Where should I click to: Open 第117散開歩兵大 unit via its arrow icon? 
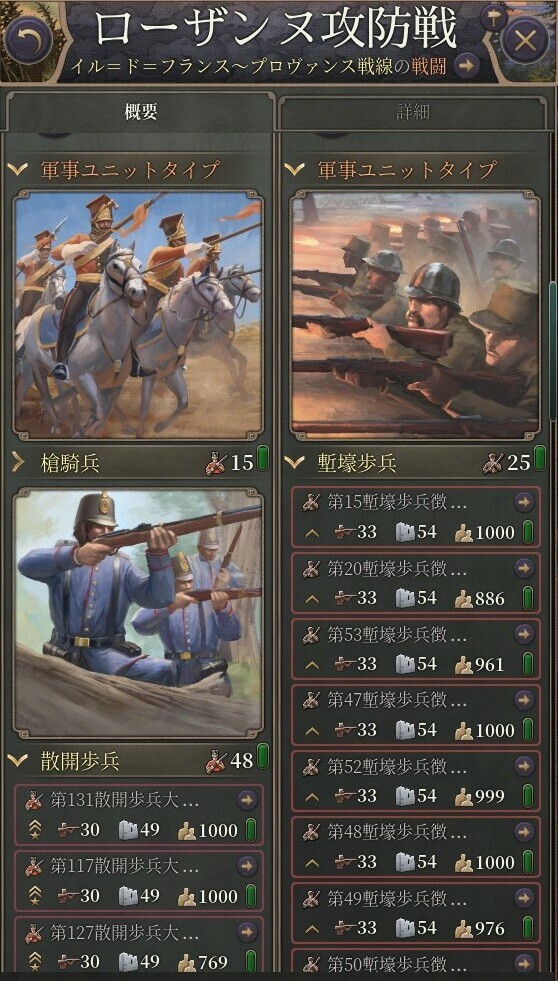coord(247,866)
